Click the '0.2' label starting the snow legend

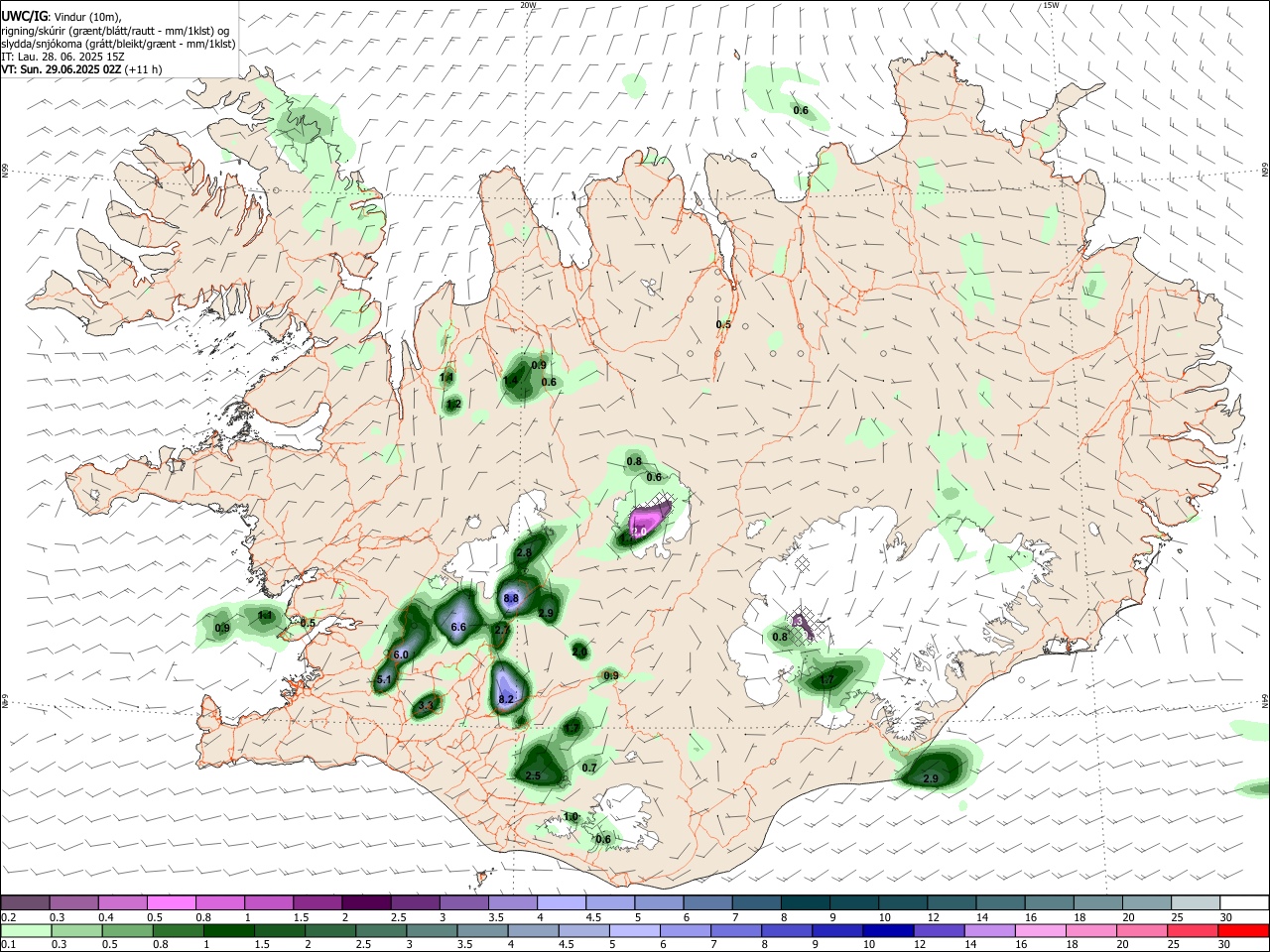tap(8, 916)
